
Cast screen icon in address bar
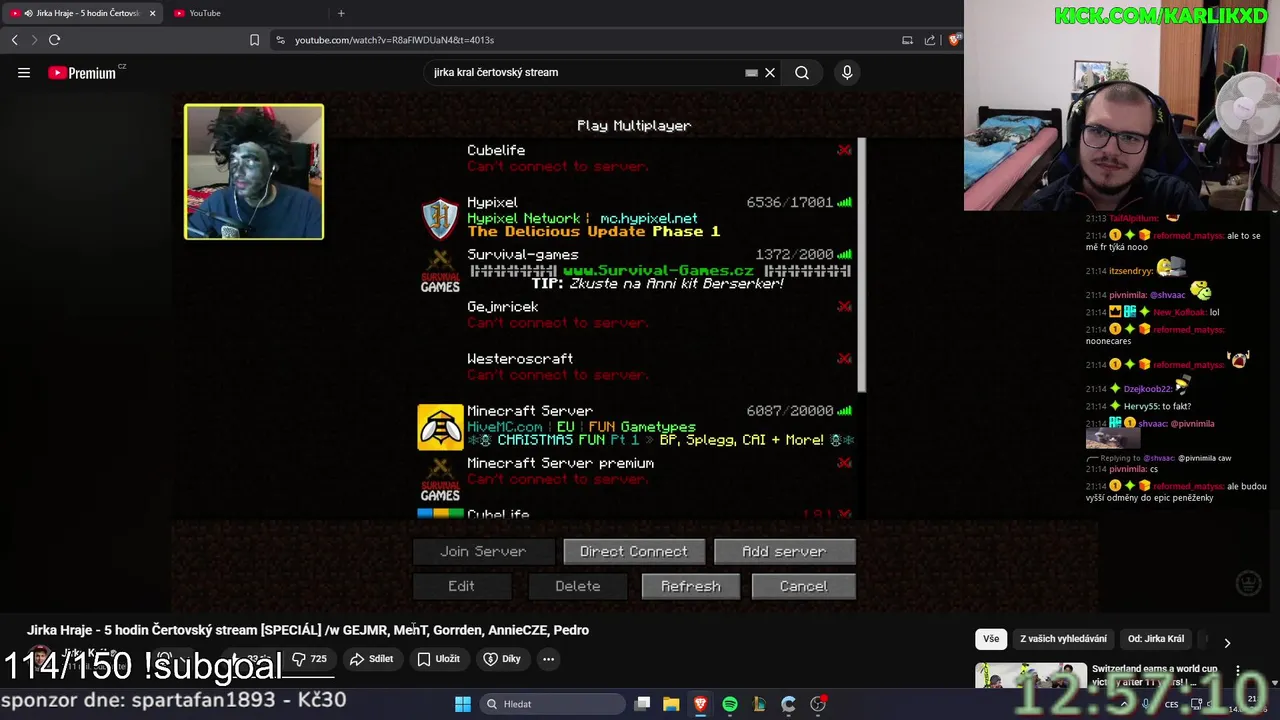907,40
